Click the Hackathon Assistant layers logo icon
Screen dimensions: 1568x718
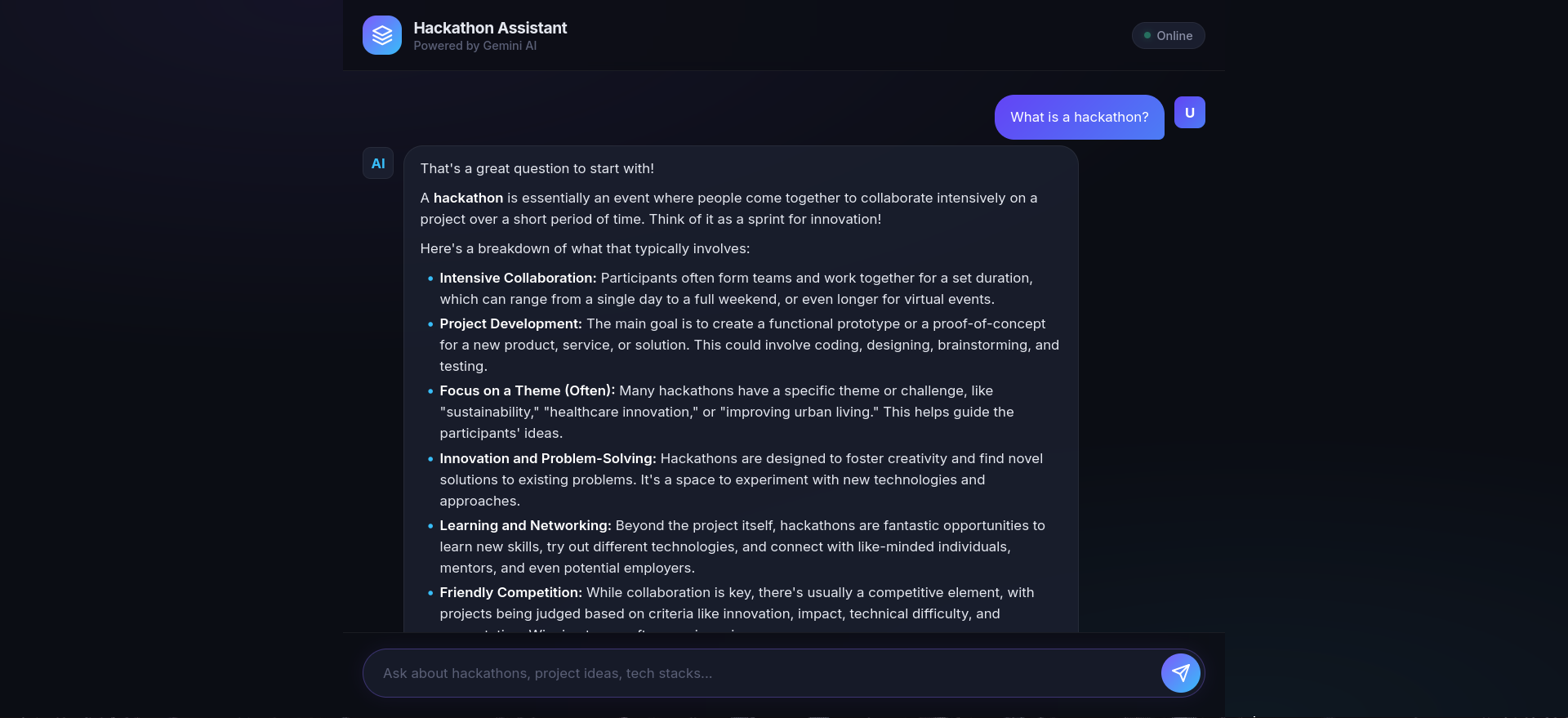coord(382,35)
